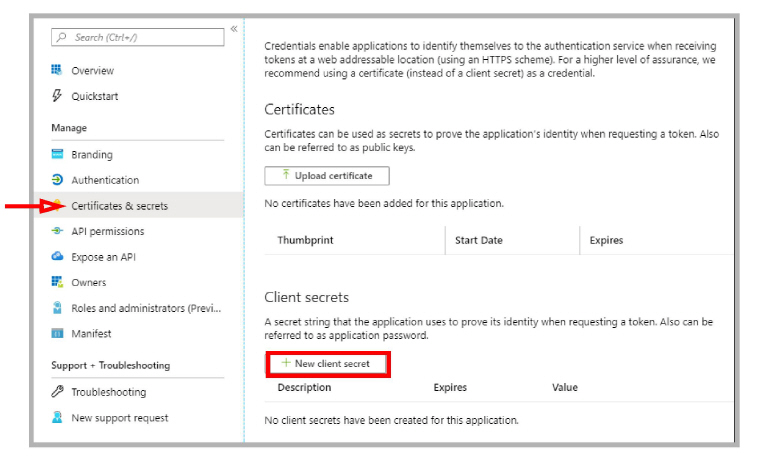Click 'No certificates have been added' message
This screenshot has height=461, width=768.
pyautogui.click(x=384, y=203)
